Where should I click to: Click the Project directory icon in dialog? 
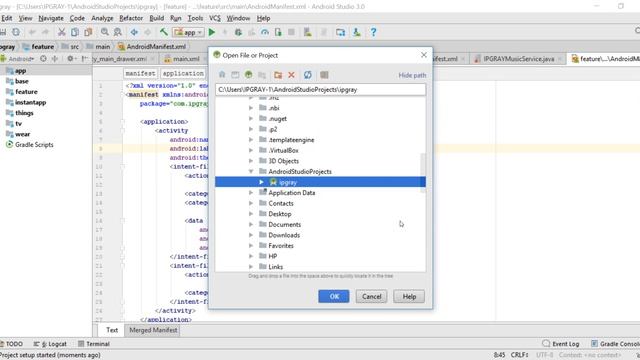click(x=249, y=75)
